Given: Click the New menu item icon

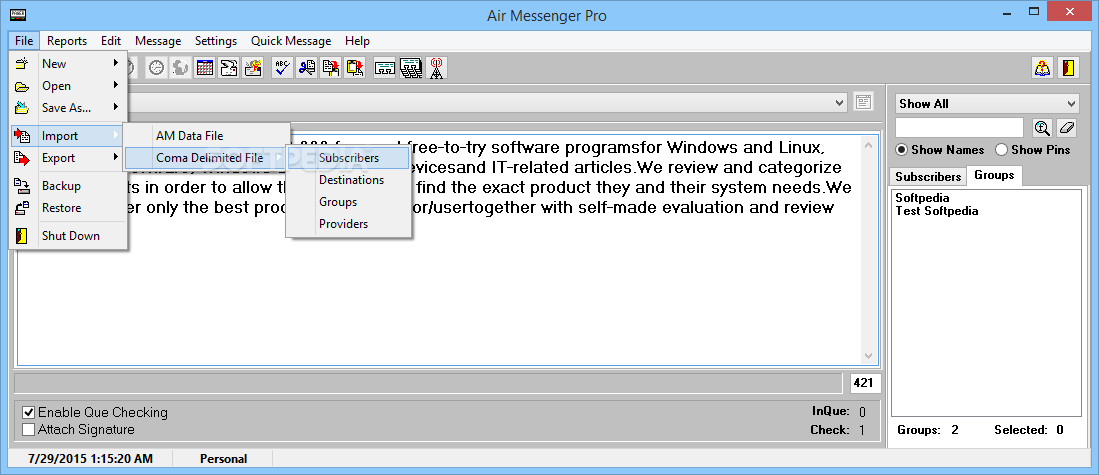Looking at the screenshot, I should point(22,64).
